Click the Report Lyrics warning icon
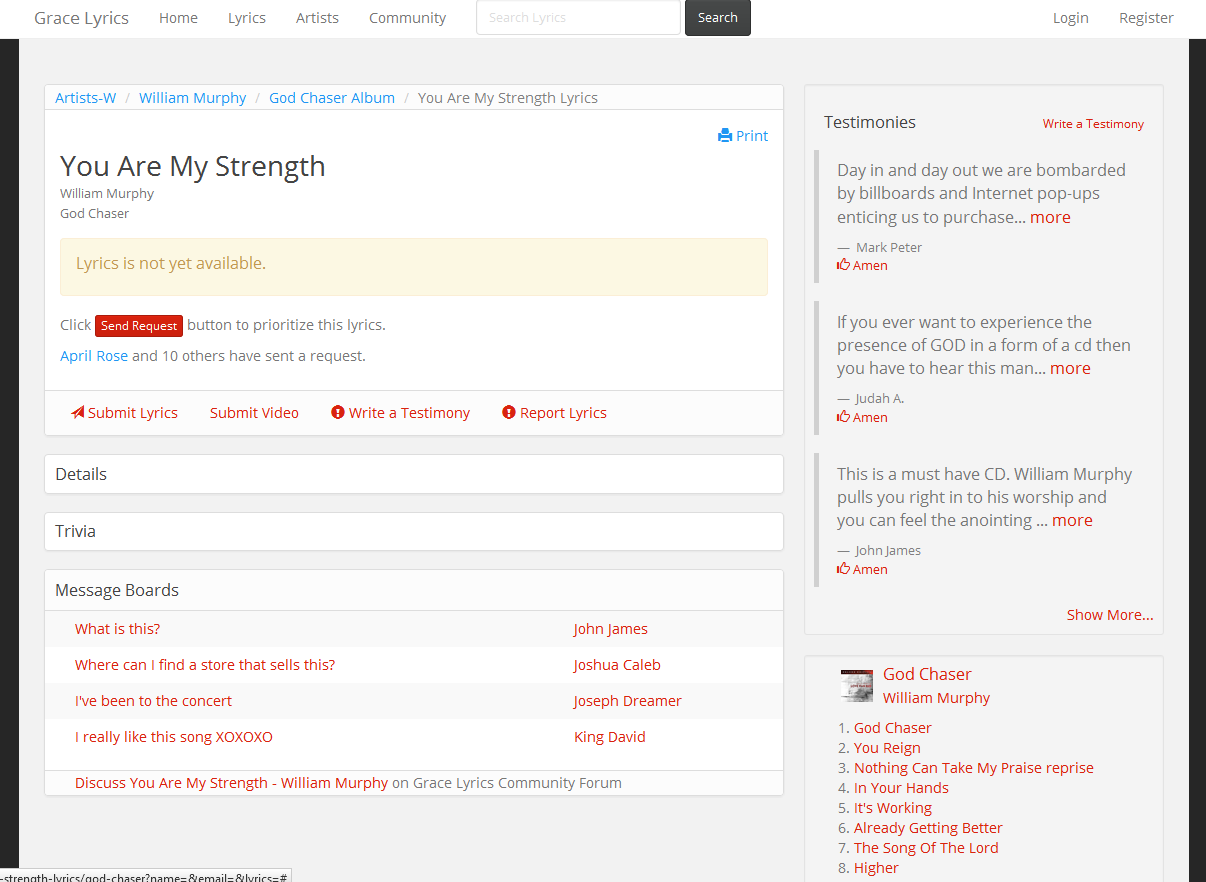Screen dimensions: 1206x882 click(x=509, y=413)
